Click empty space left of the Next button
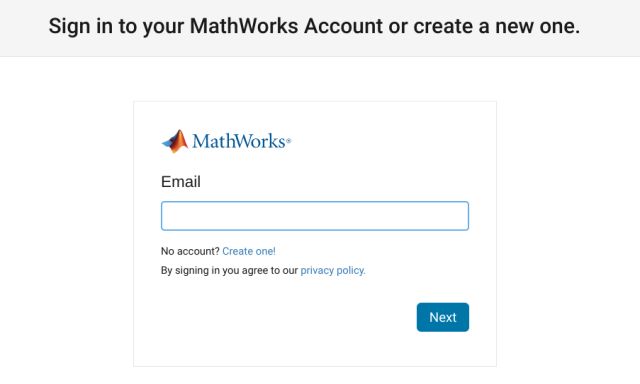 click(286, 317)
